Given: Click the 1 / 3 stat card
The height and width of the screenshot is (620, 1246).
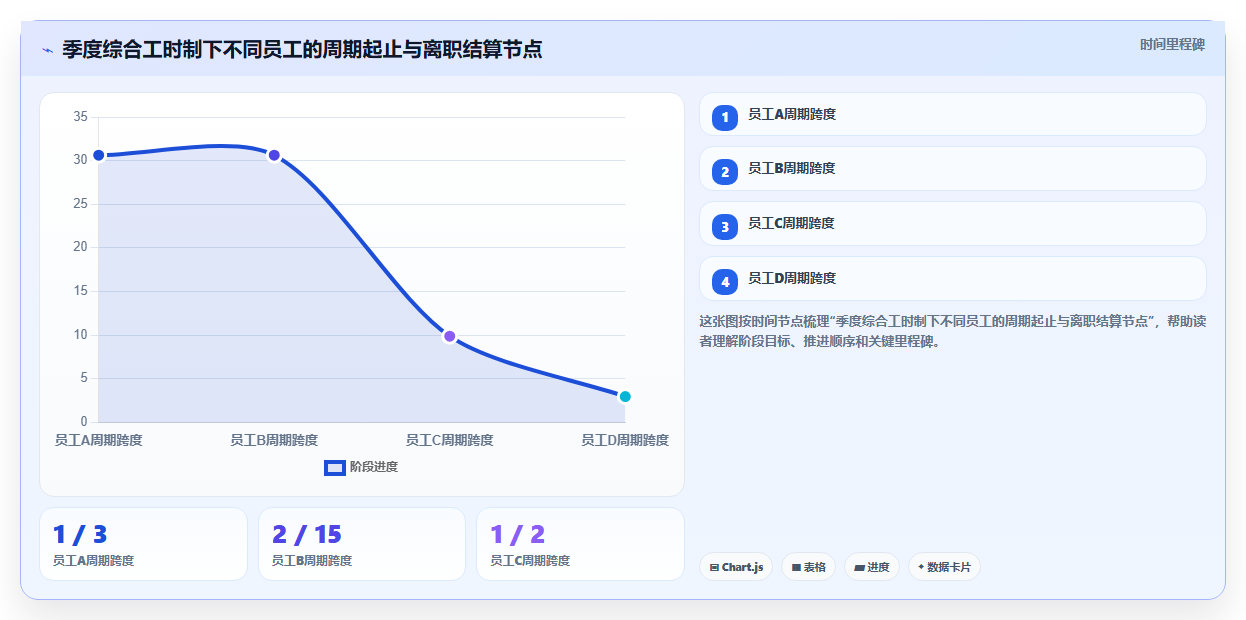Looking at the screenshot, I should (143, 544).
